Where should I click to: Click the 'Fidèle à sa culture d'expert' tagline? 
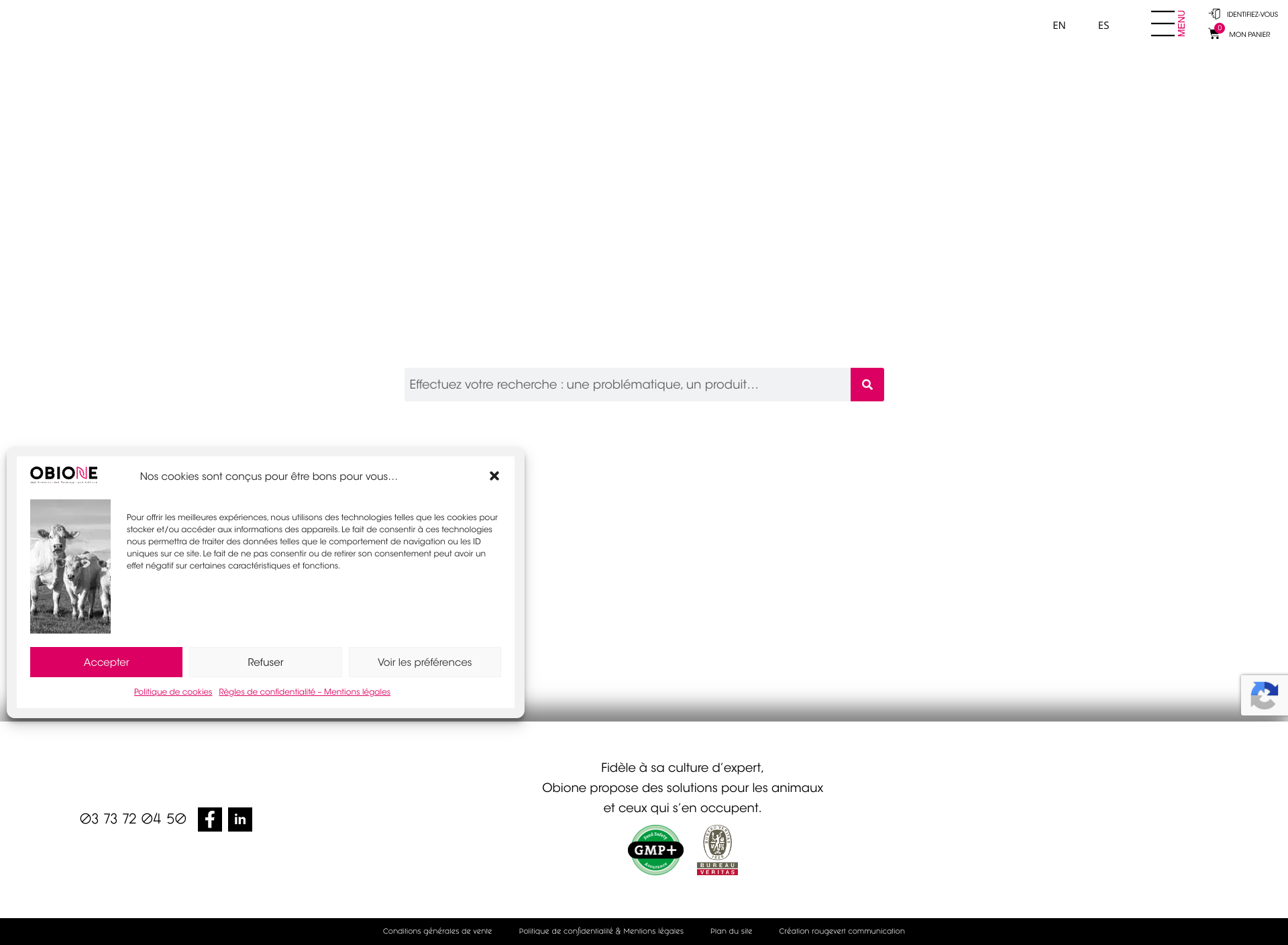682,768
